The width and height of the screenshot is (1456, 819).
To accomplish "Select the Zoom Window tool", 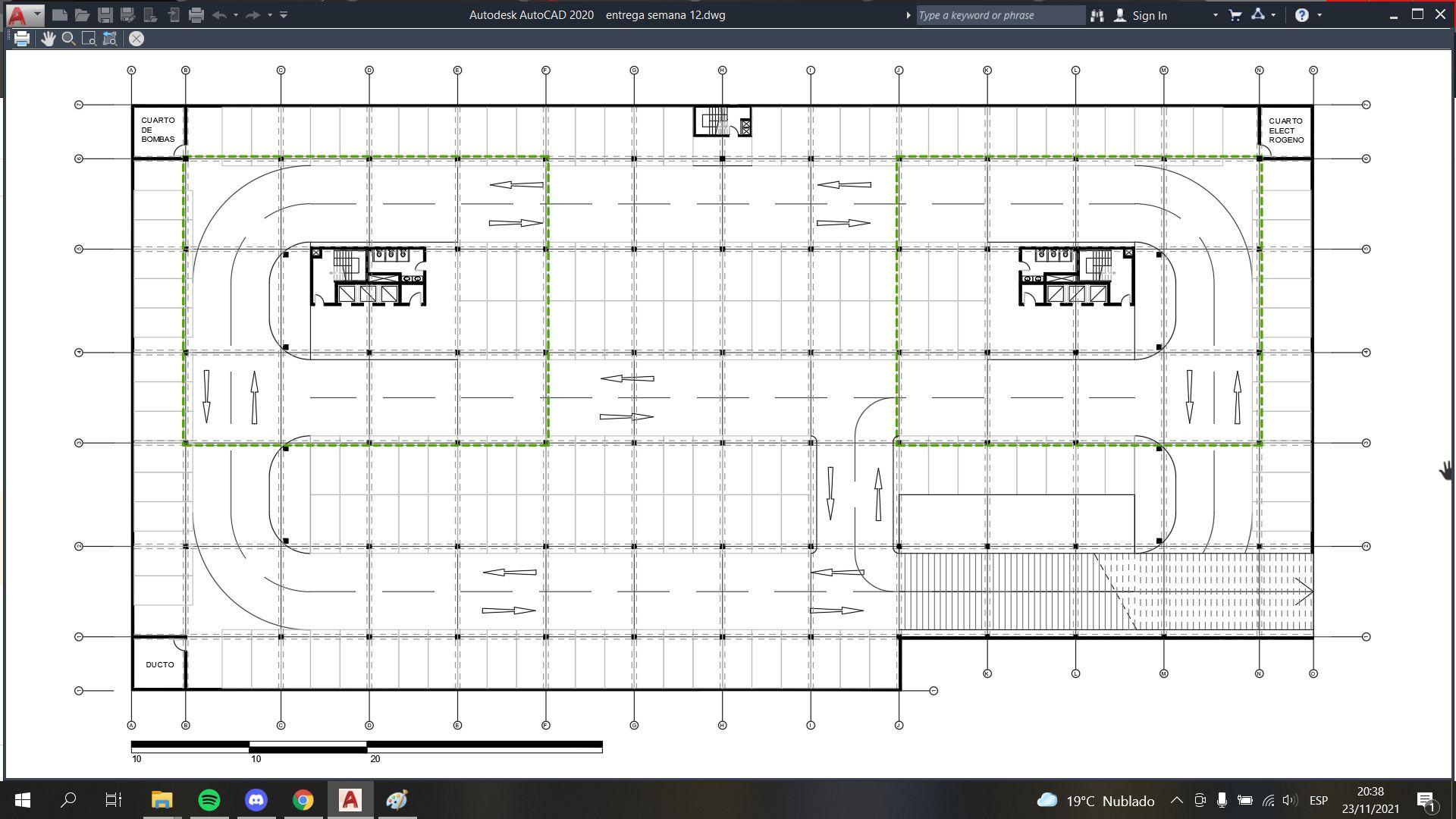I will (89, 39).
